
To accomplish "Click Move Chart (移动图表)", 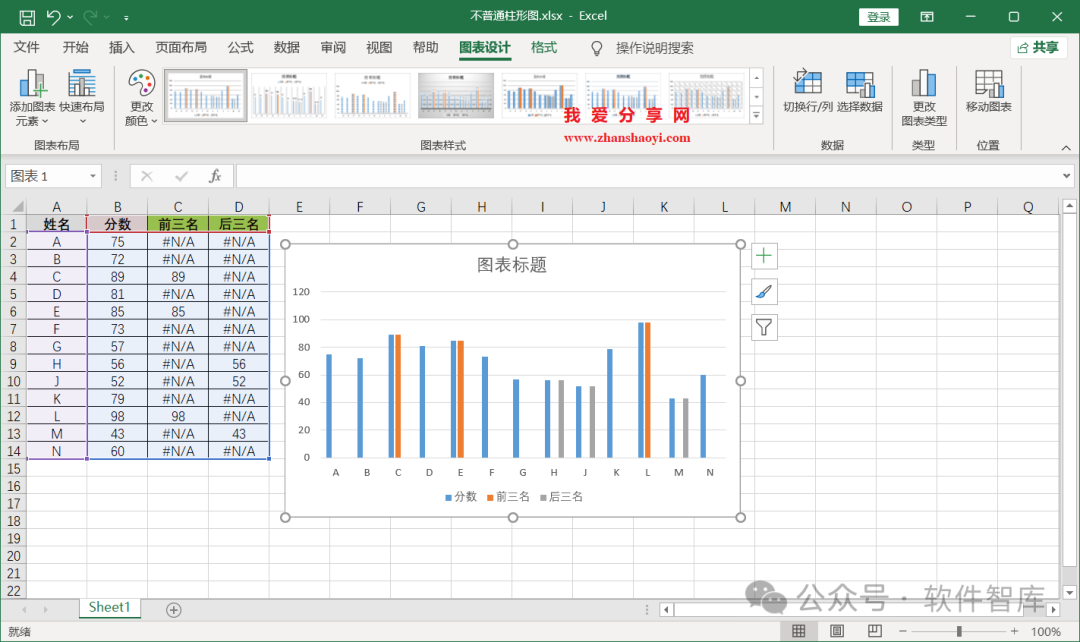I will coord(988,92).
